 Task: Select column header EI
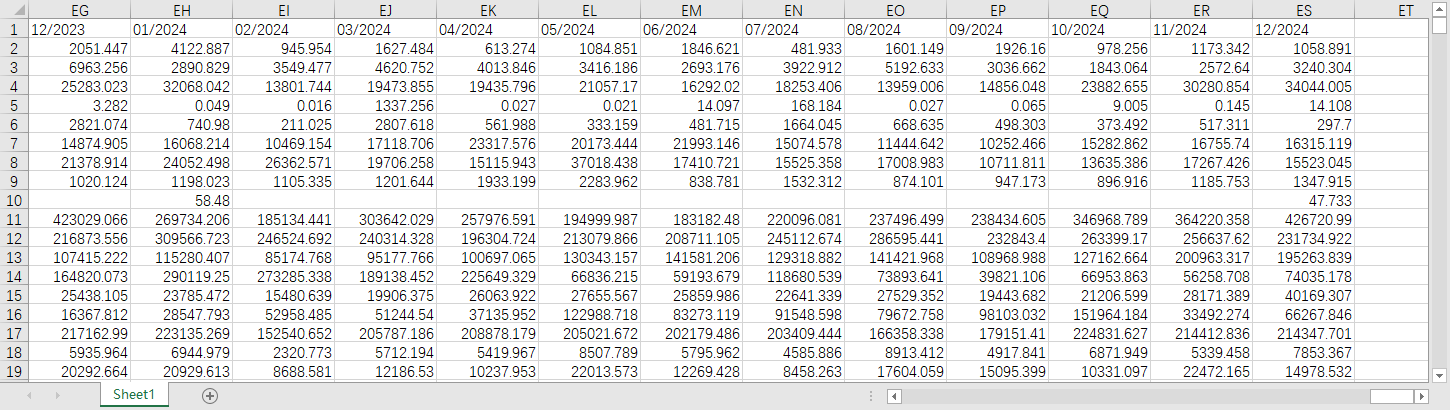pyautogui.click(x=283, y=10)
